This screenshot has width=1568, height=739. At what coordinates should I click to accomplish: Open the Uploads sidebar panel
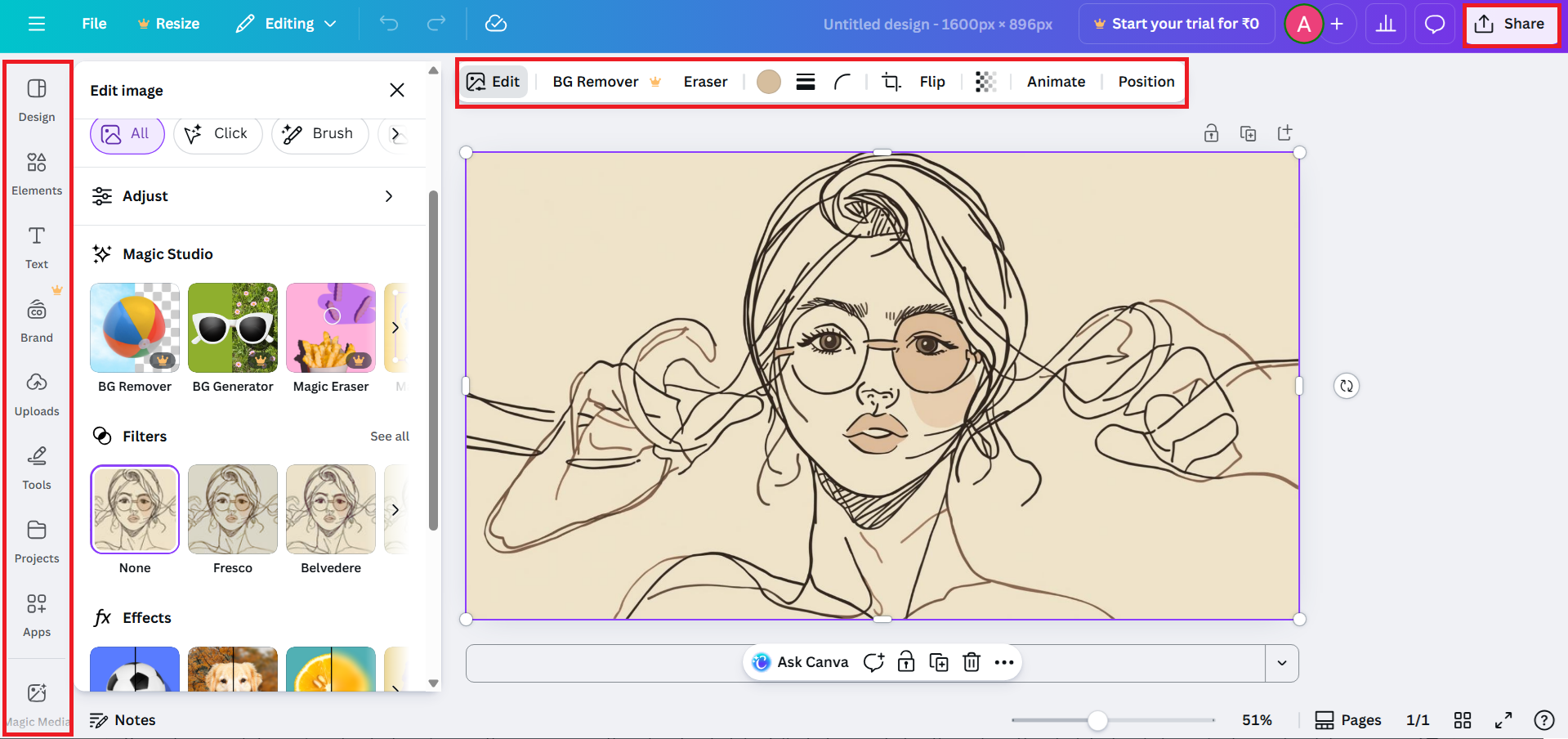tap(37, 394)
